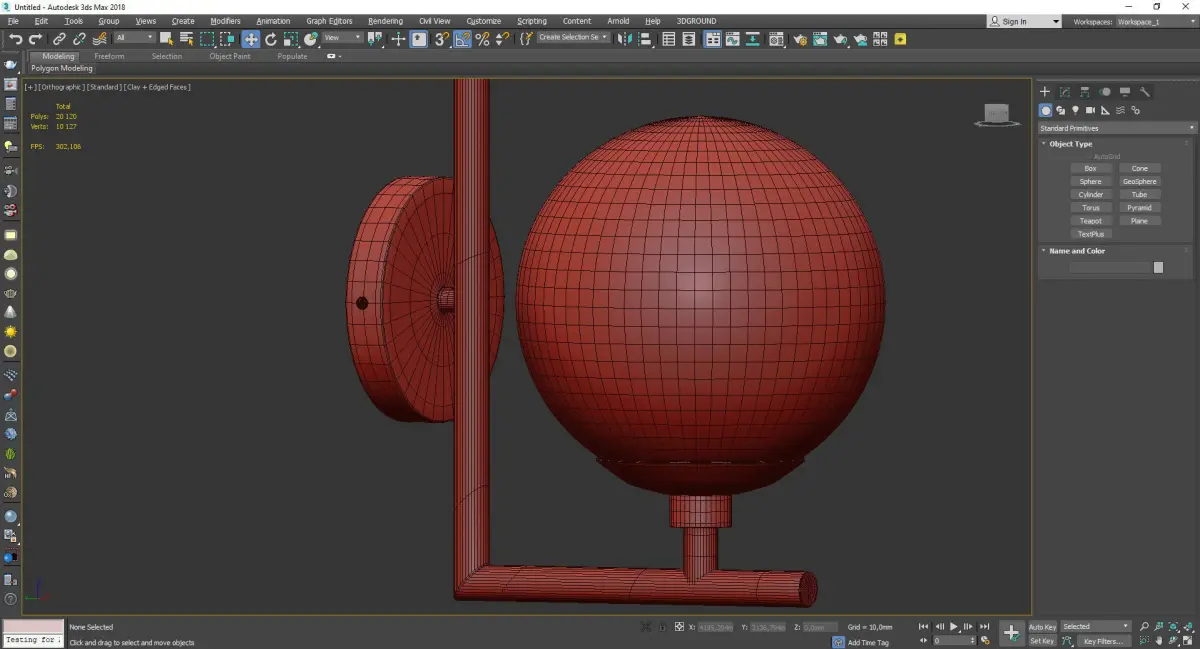Open the Layer Explorer icon

pyautogui.click(x=690, y=39)
